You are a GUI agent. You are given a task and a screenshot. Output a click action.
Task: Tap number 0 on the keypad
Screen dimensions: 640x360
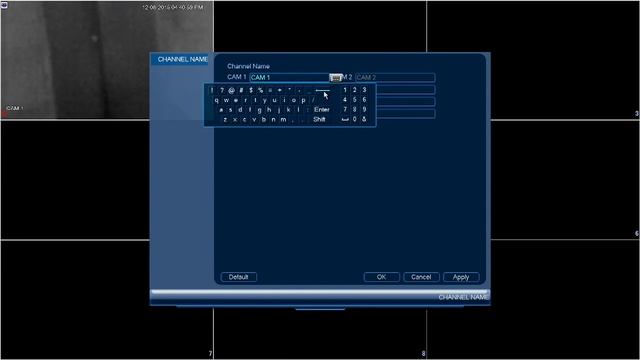click(x=355, y=119)
